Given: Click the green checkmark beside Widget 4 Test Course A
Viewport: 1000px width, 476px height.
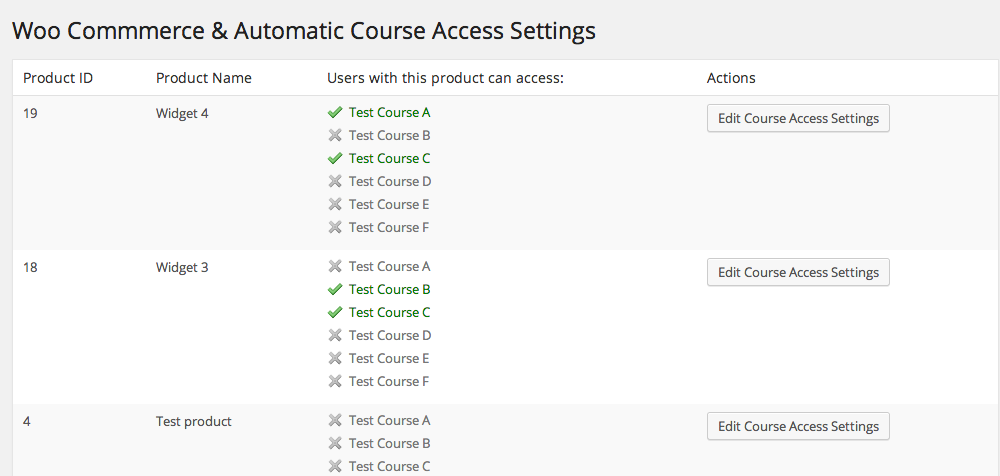Looking at the screenshot, I should click(x=335, y=112).
